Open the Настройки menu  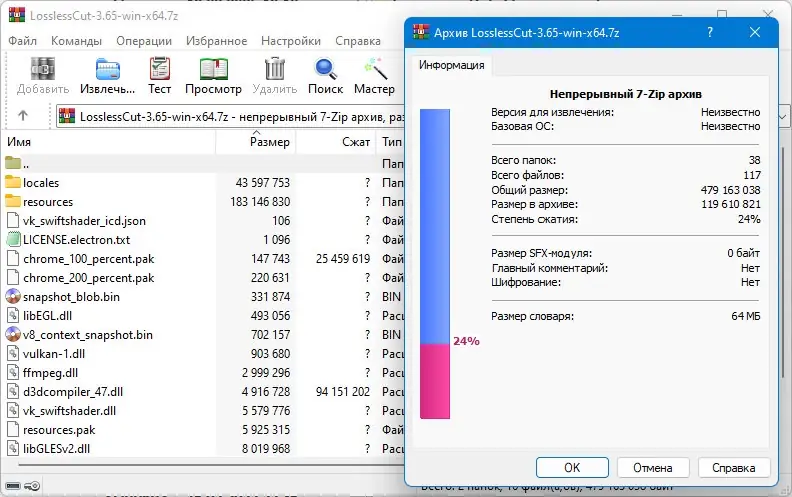291,41
